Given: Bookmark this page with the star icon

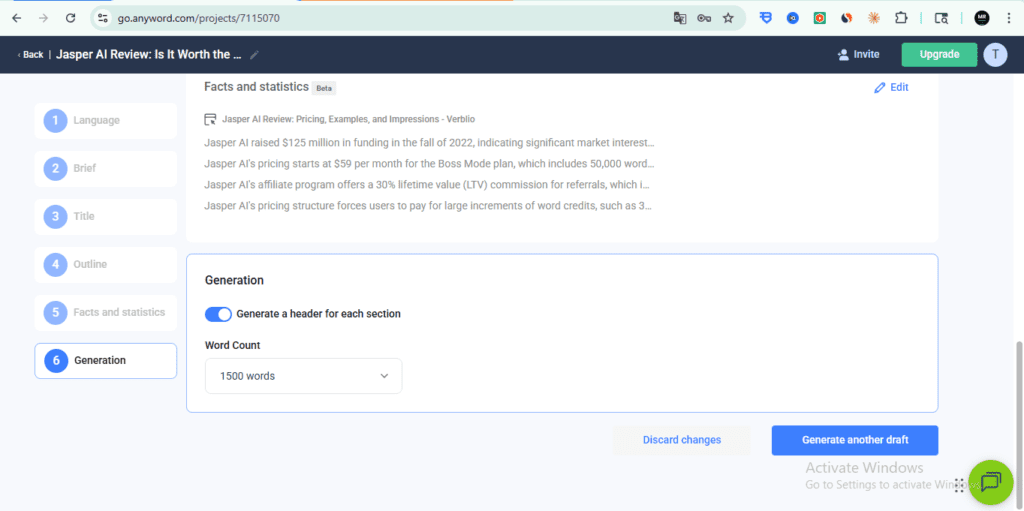Looking at the screenshot, I should [728, 18].
